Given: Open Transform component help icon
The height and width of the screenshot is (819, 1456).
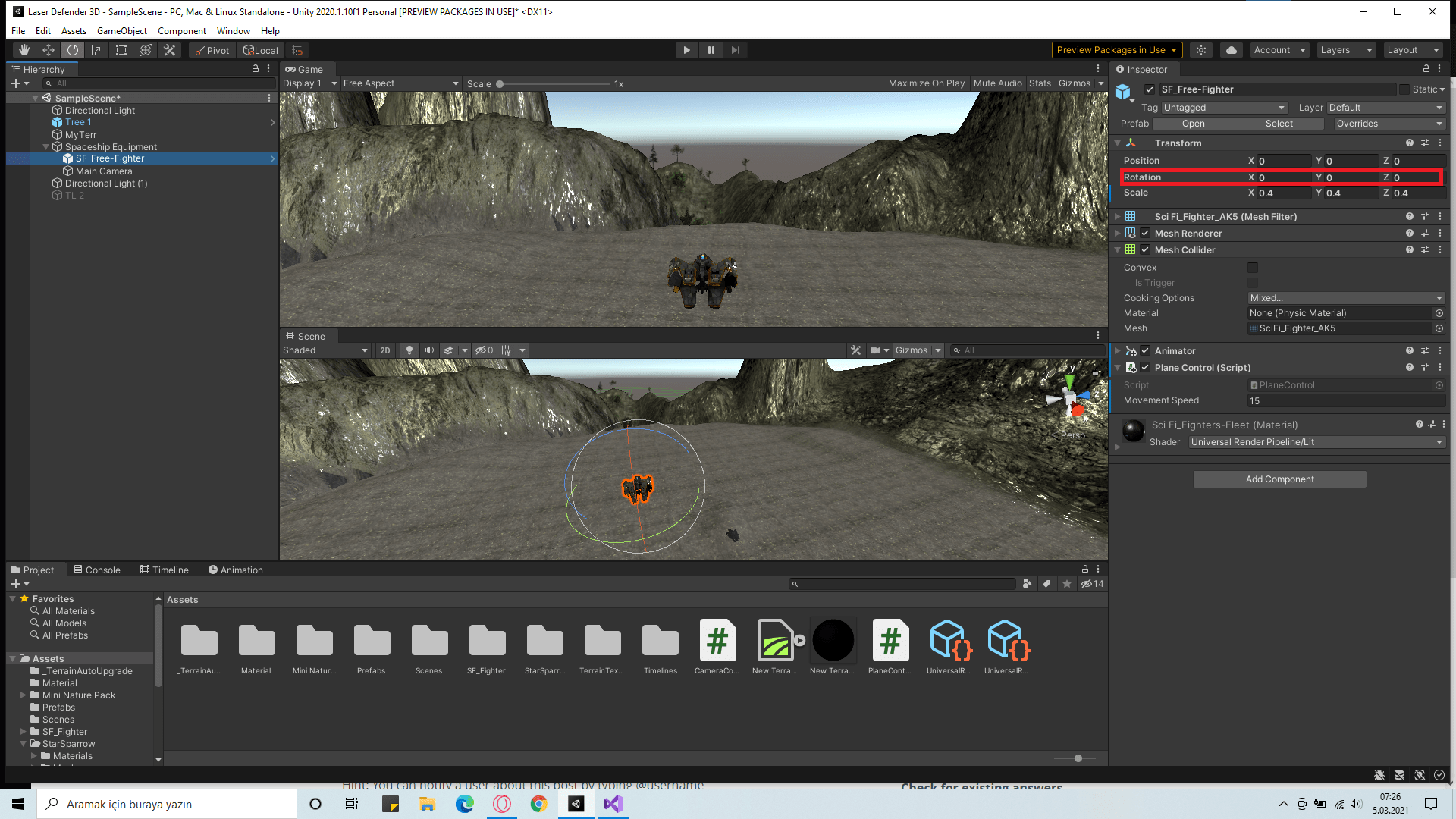Looking at the screenshot, I should (1410, 143).
